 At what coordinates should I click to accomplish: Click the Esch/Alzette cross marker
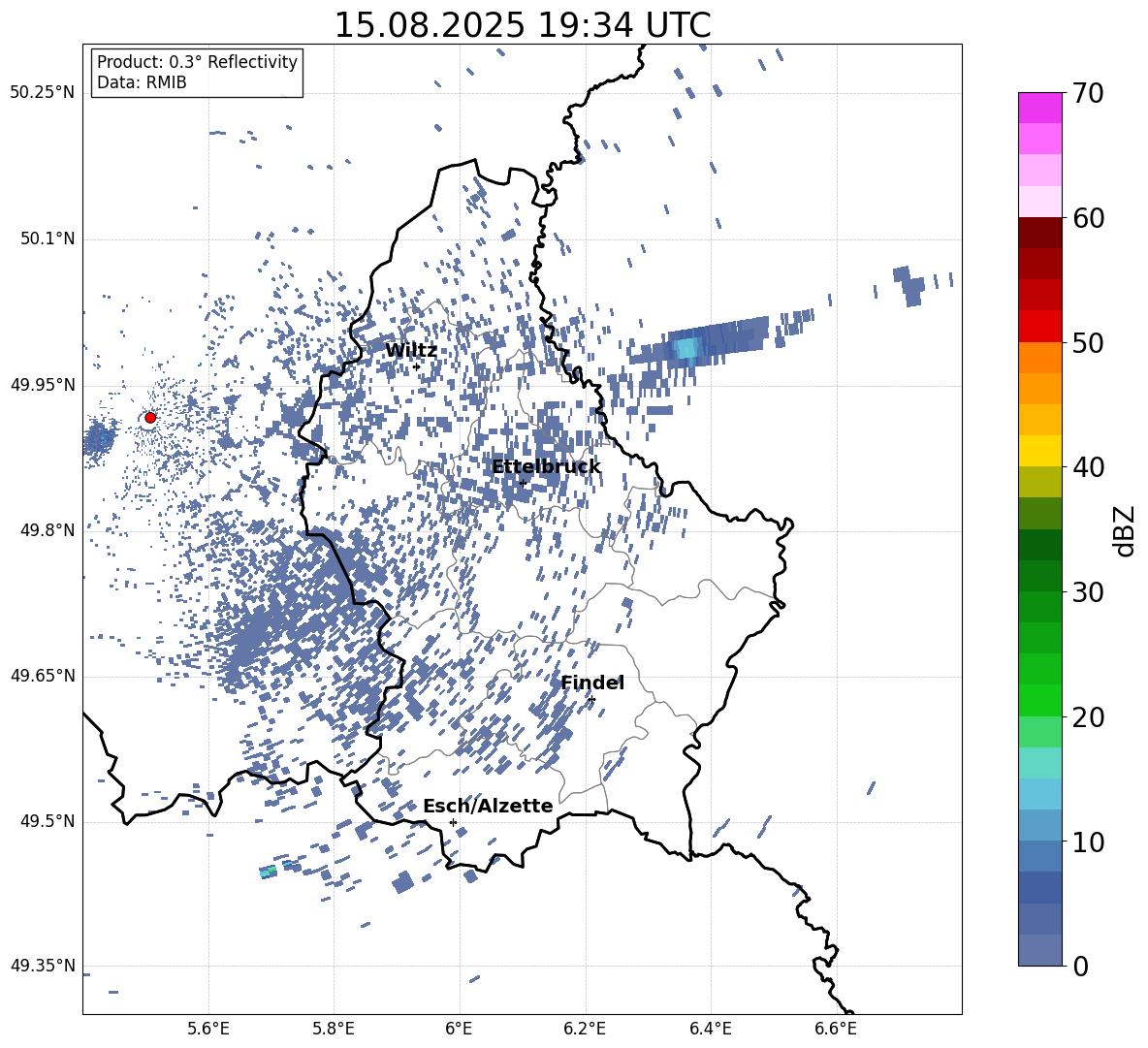pos(453,822)
